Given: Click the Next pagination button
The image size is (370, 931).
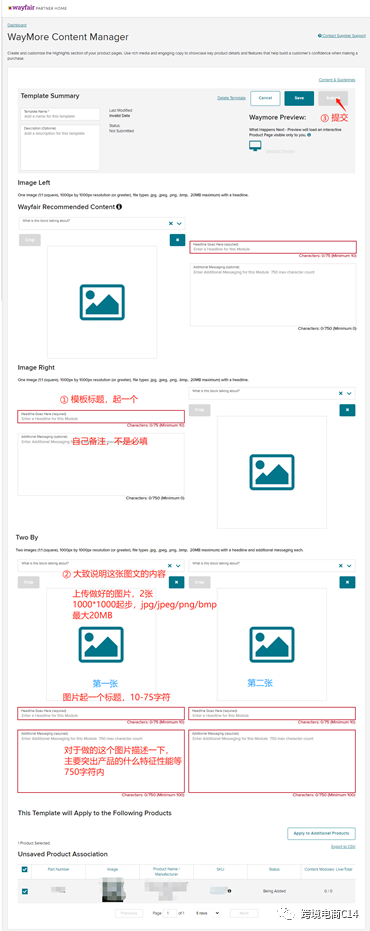Looking at the screenshot, I should [x=243, y=912].
